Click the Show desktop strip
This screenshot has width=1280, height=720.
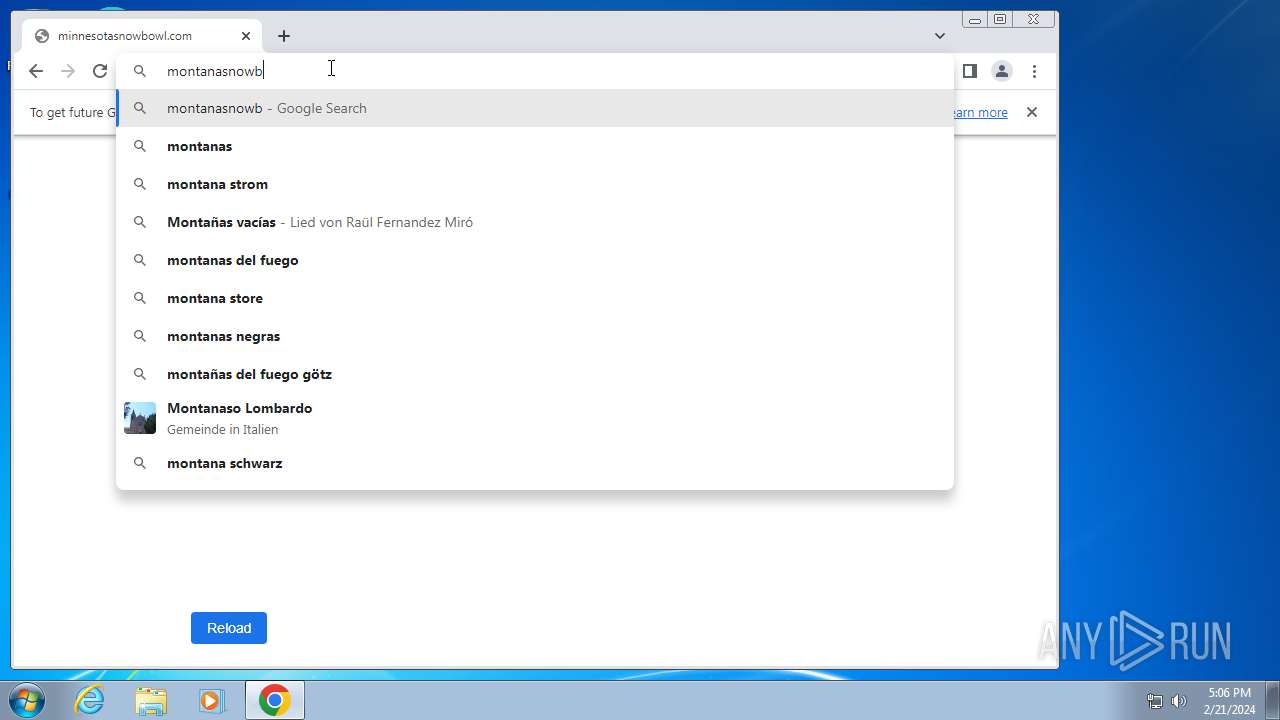pyautogui.click(x=1273, y=701)
